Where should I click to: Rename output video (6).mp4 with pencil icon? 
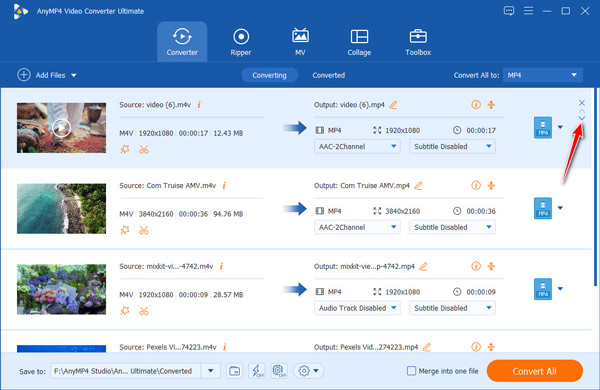click(x=393, y=104)
